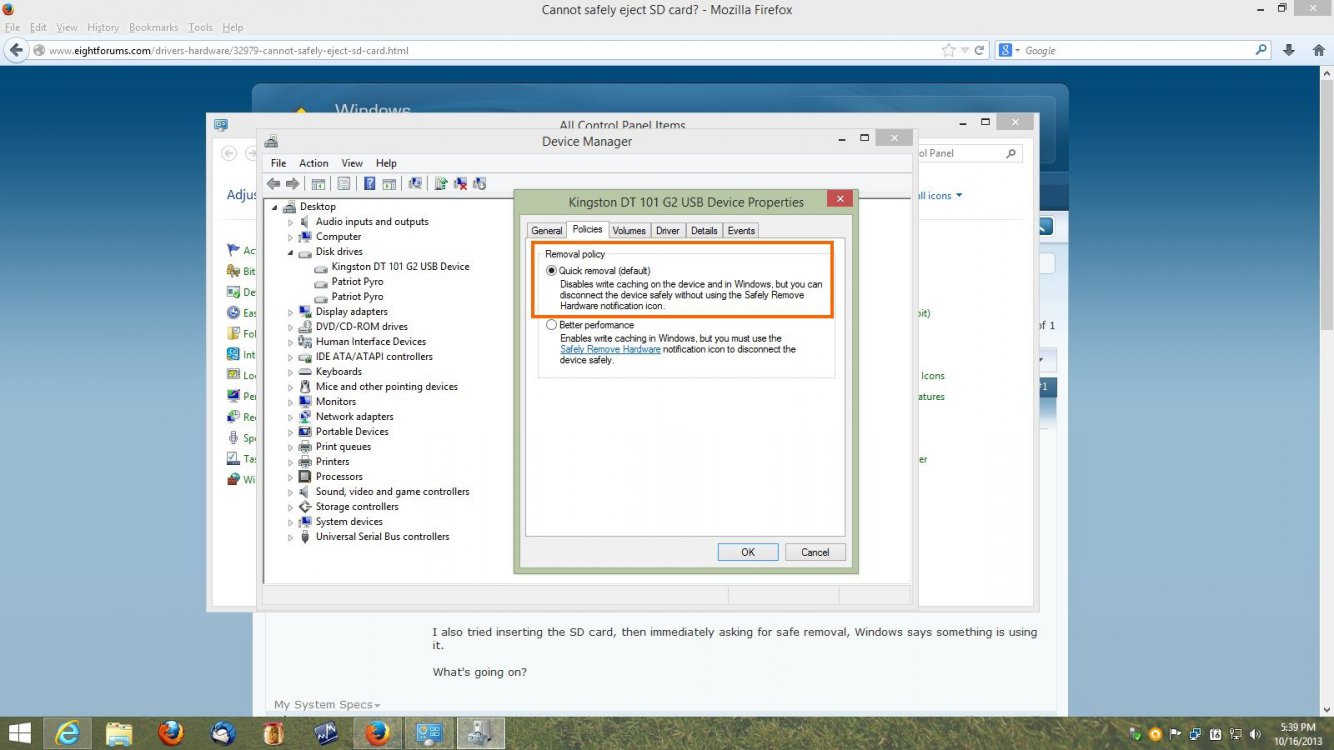Expand Network adapters node
The width and height of the screenshot is (1334, 750).
[291, 417]
